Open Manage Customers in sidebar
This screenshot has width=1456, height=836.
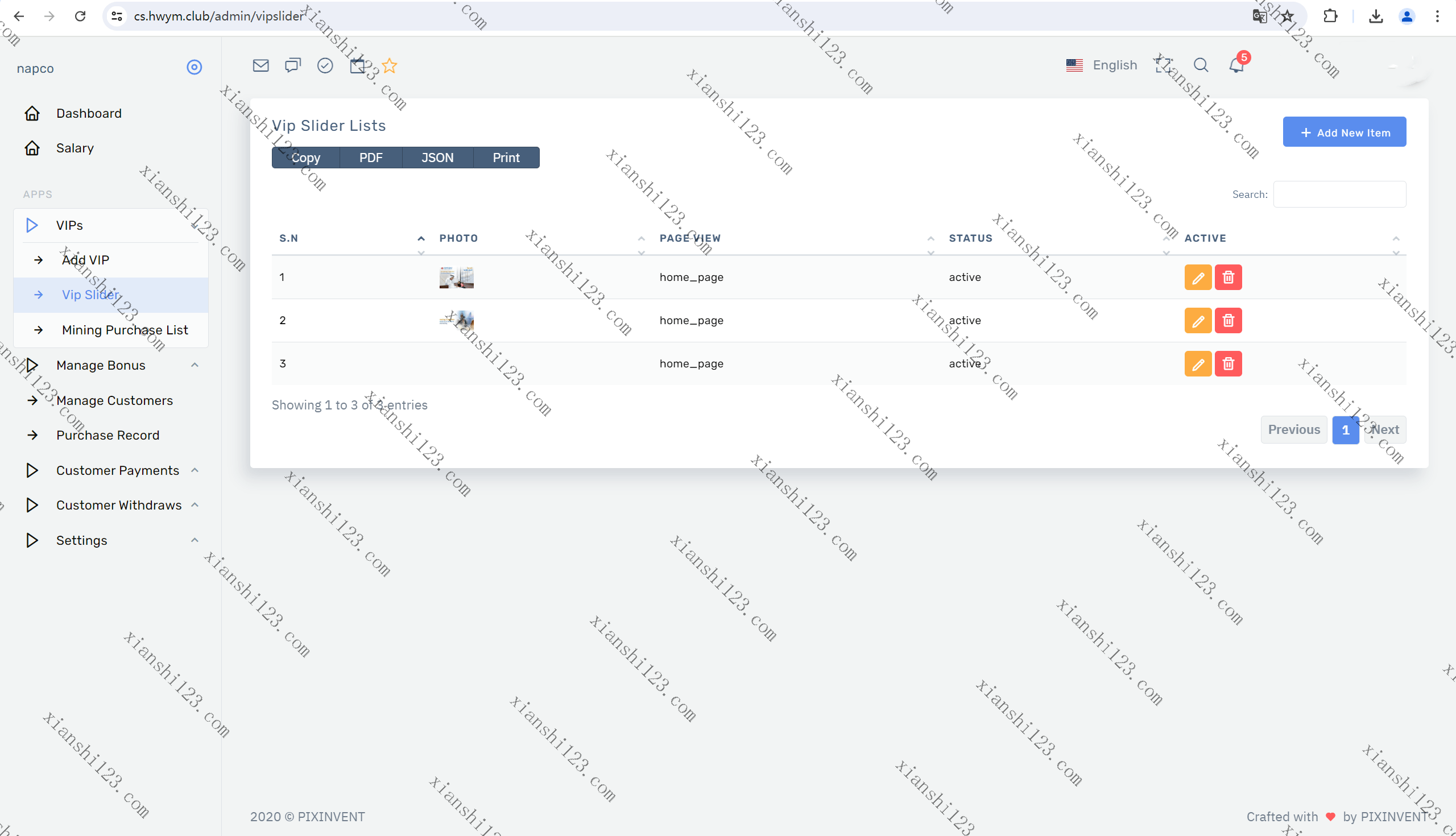(x=111, y=400)
